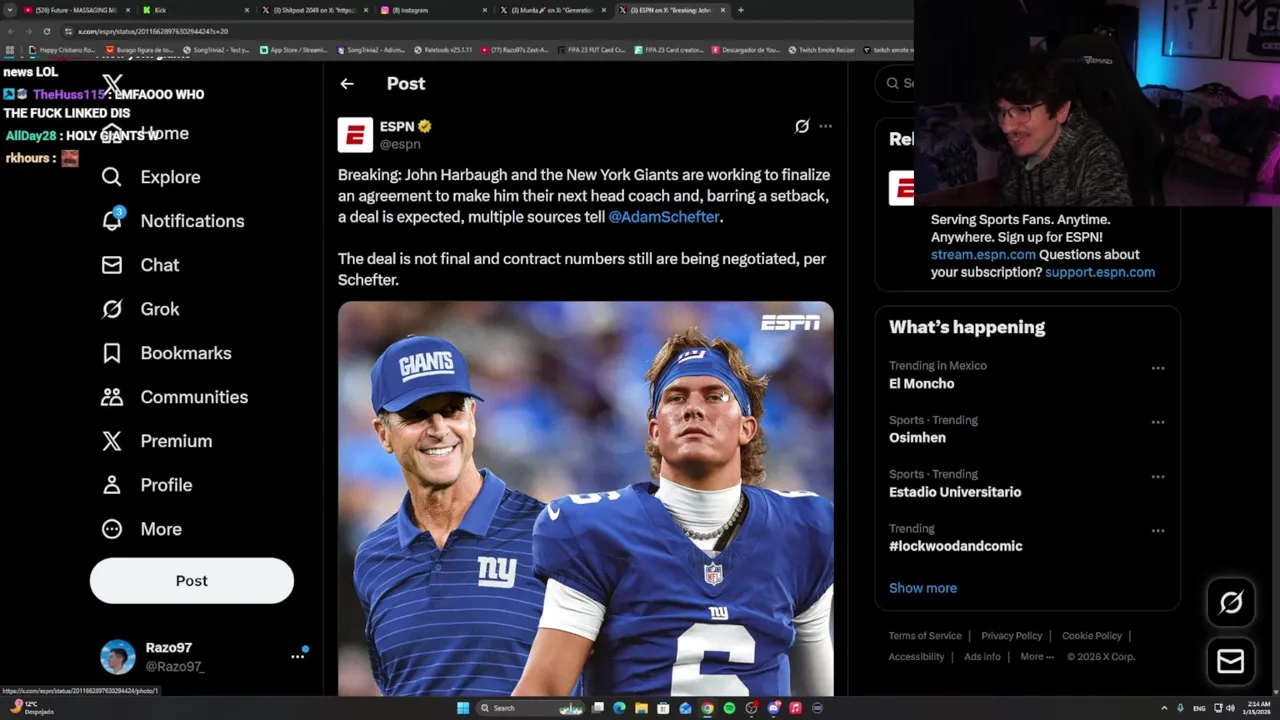This screenshot has height=720, width=1280.
Task: Open the floating Grok button
Action: tap(1231, 602)
